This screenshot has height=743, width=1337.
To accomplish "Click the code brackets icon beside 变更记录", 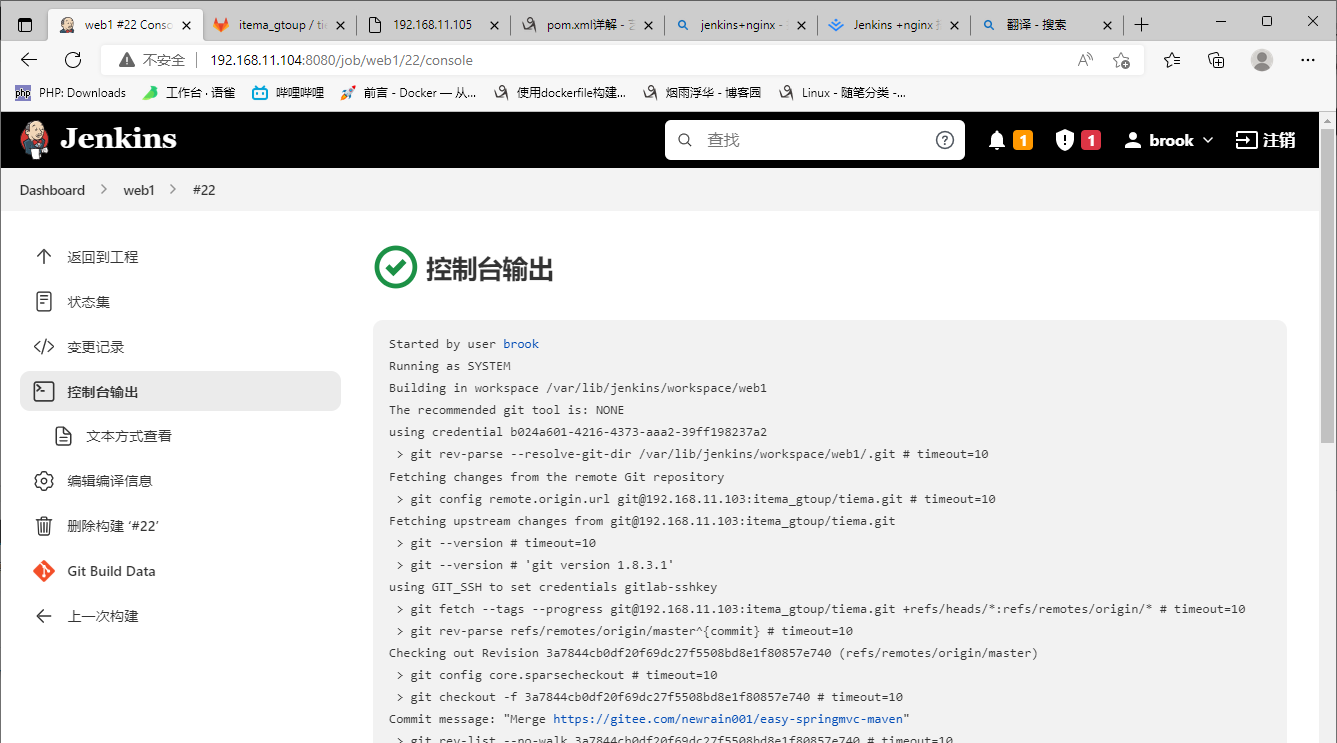I will click(x=44, y=347).
